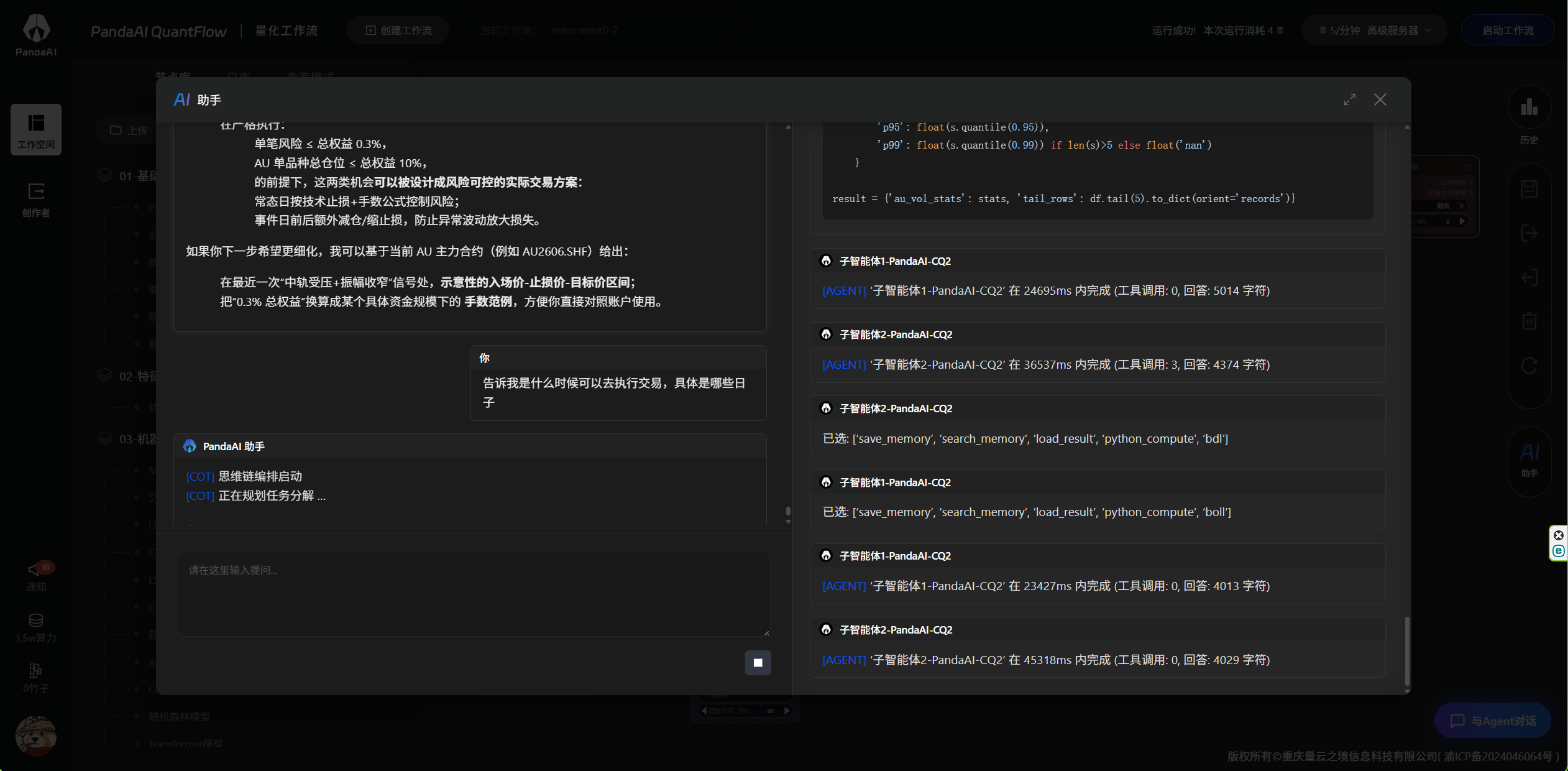This screenshot has width=1568, height=771.
Task: Stop generation with the square stop button
Action: [x=757, y=663]
